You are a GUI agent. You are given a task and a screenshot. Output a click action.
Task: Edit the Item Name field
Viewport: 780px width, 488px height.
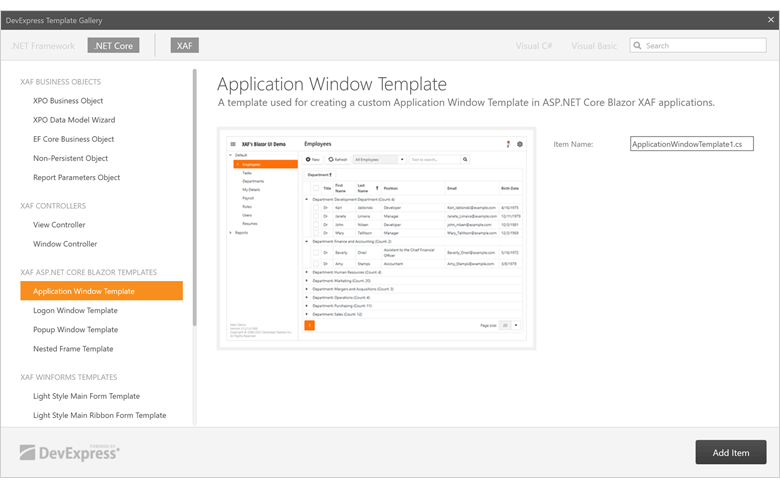691,144
